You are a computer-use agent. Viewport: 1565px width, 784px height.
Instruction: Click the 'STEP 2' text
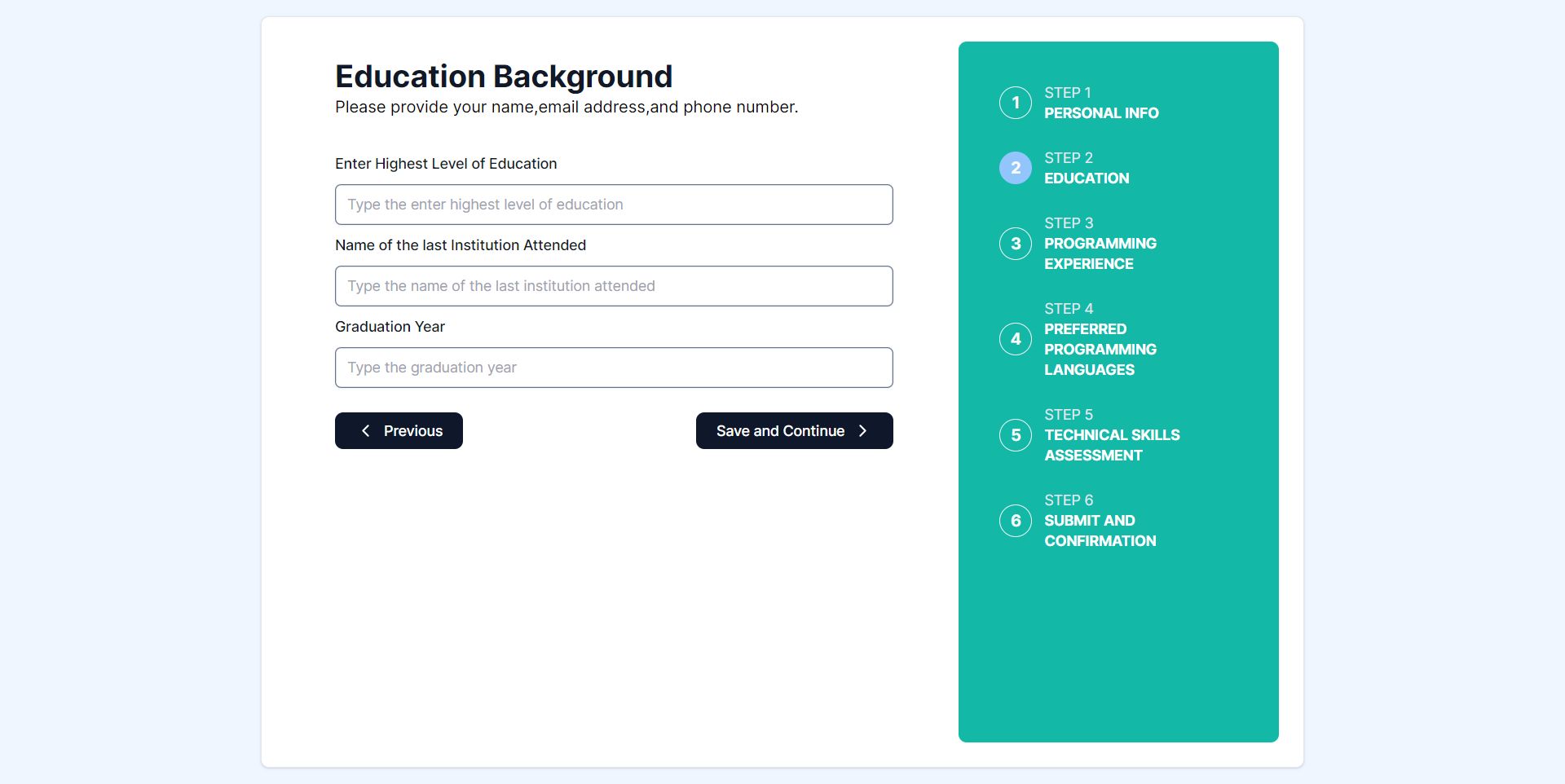(x=1069, y=158)
